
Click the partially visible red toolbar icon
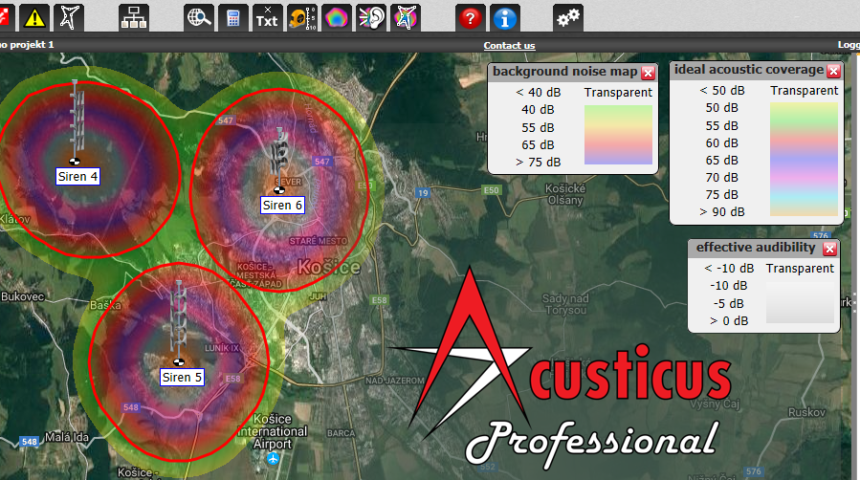[7, 18]
